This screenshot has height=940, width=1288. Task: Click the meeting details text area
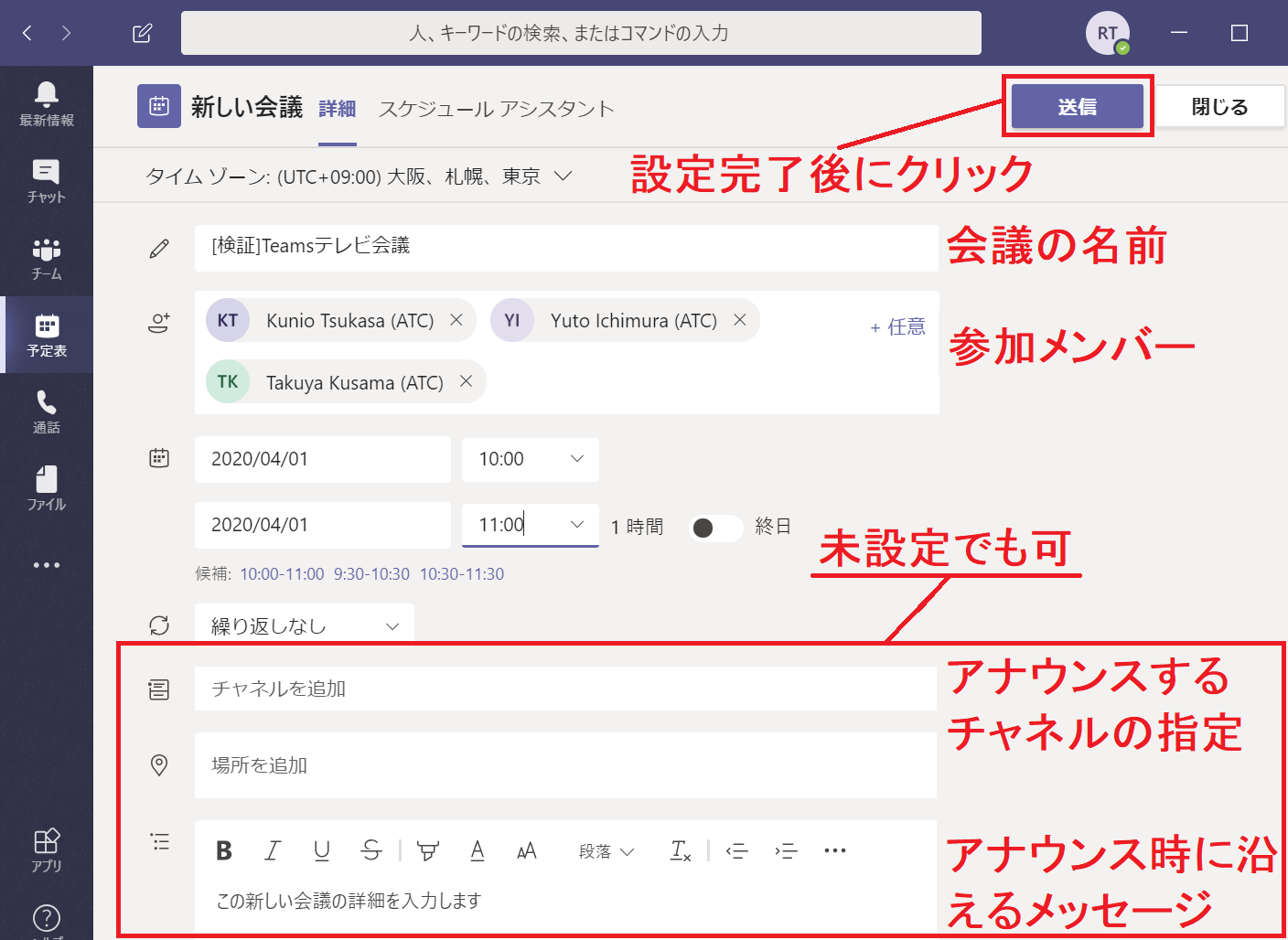565,902
